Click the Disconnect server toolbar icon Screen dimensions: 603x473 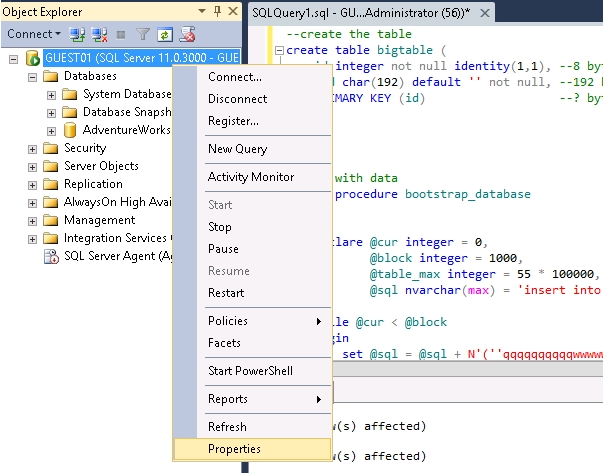(x=97, y=34)
